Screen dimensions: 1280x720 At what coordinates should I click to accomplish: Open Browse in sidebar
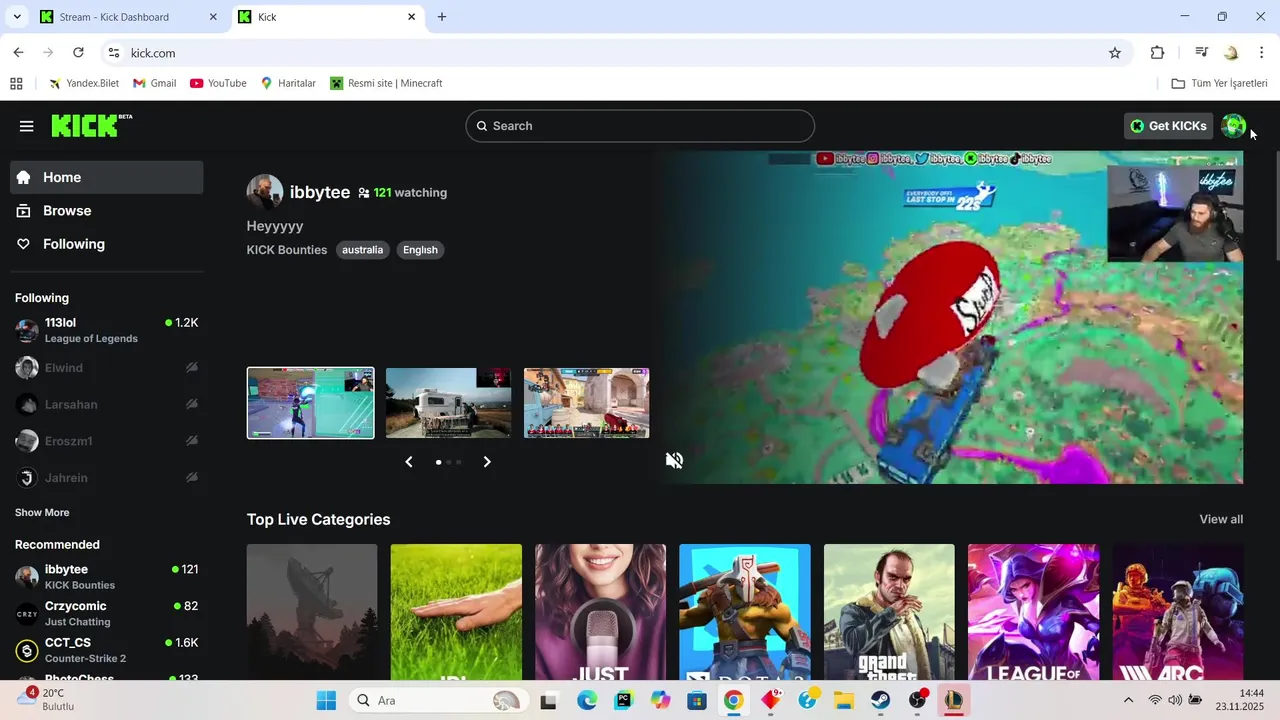(107, 211)
